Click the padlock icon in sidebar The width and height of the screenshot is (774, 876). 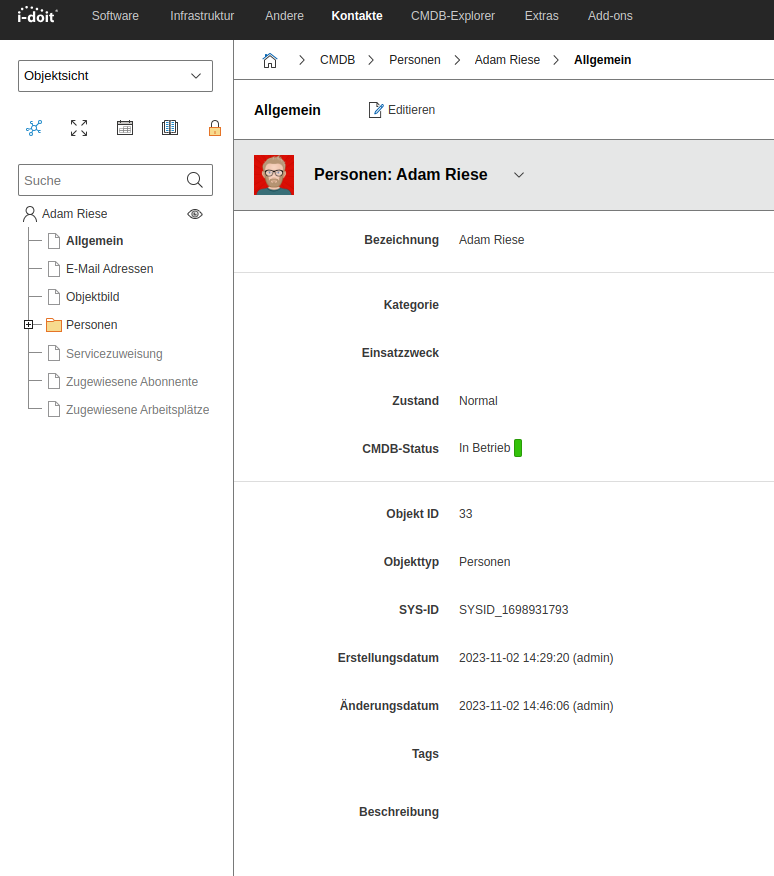(x=214, y=128)
